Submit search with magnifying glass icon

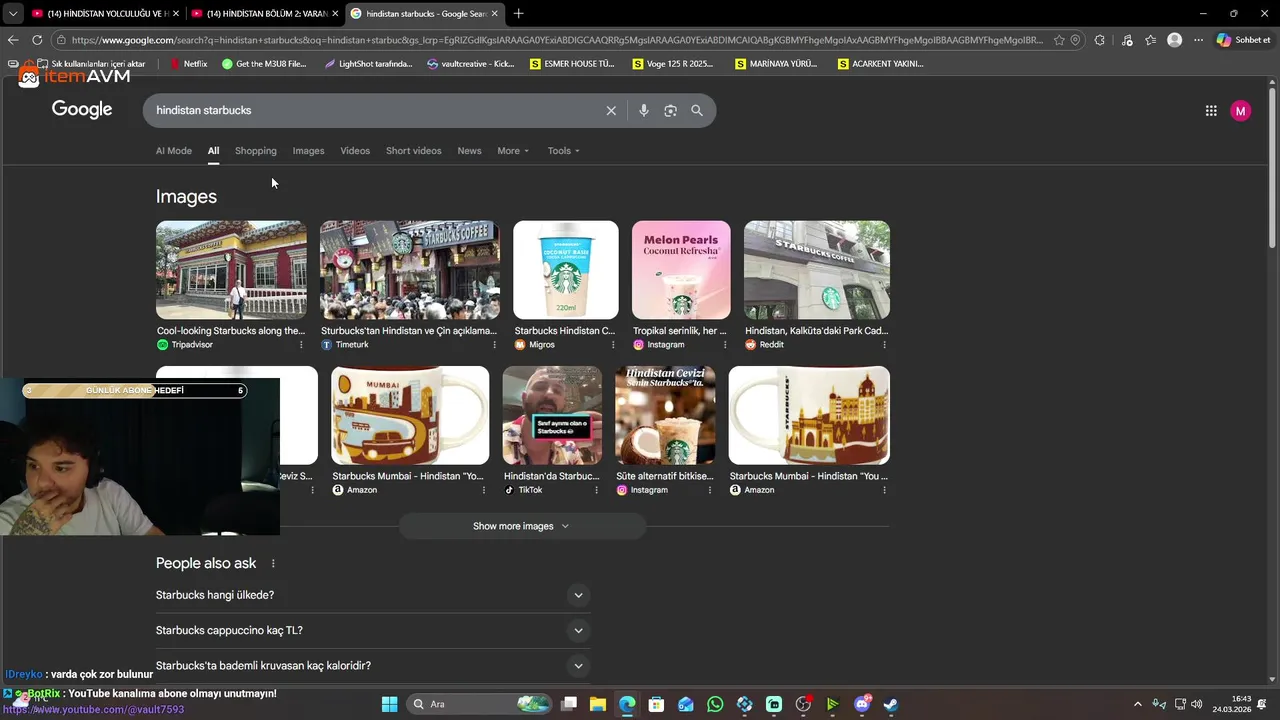point(697,111)
